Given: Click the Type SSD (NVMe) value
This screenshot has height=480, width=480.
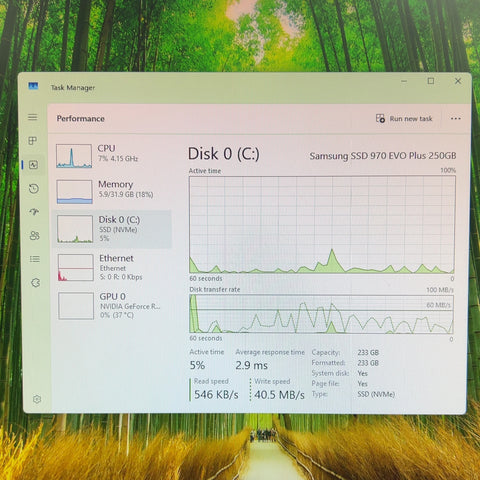Looking at the screenshot, I should click(376, 394).
